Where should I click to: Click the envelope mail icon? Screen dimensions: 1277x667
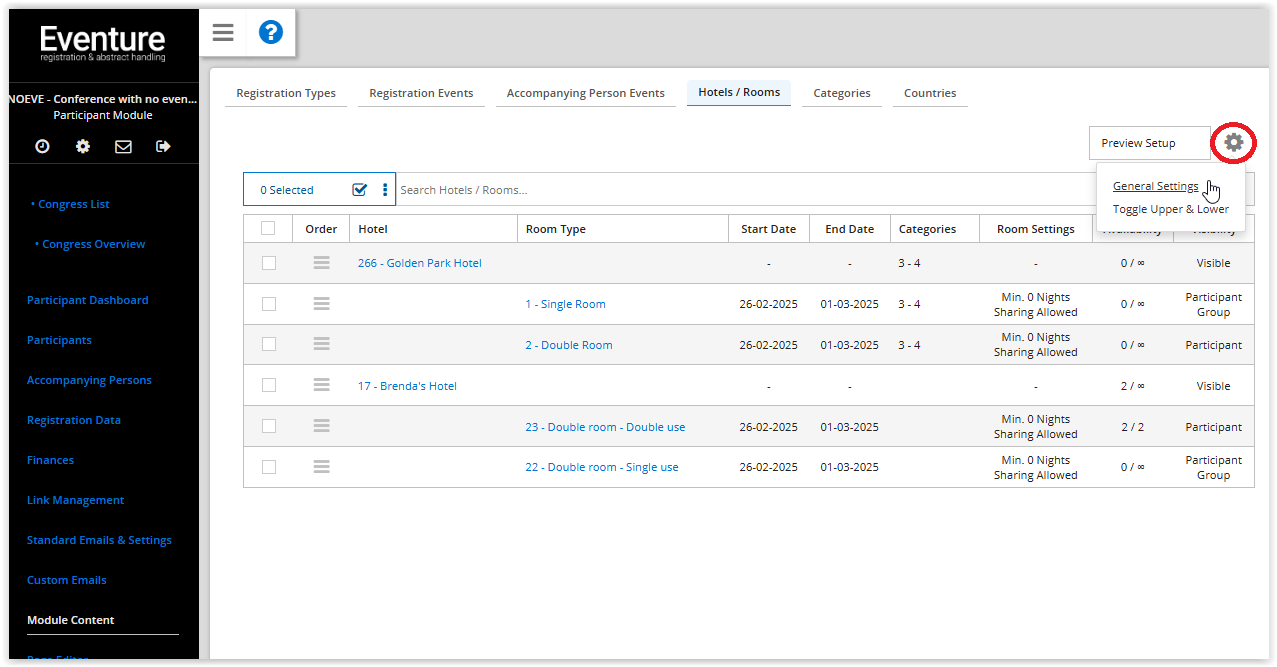click(123, 146)
